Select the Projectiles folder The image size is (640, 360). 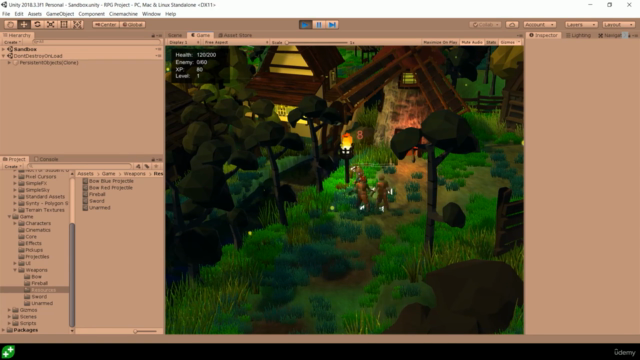34,257
